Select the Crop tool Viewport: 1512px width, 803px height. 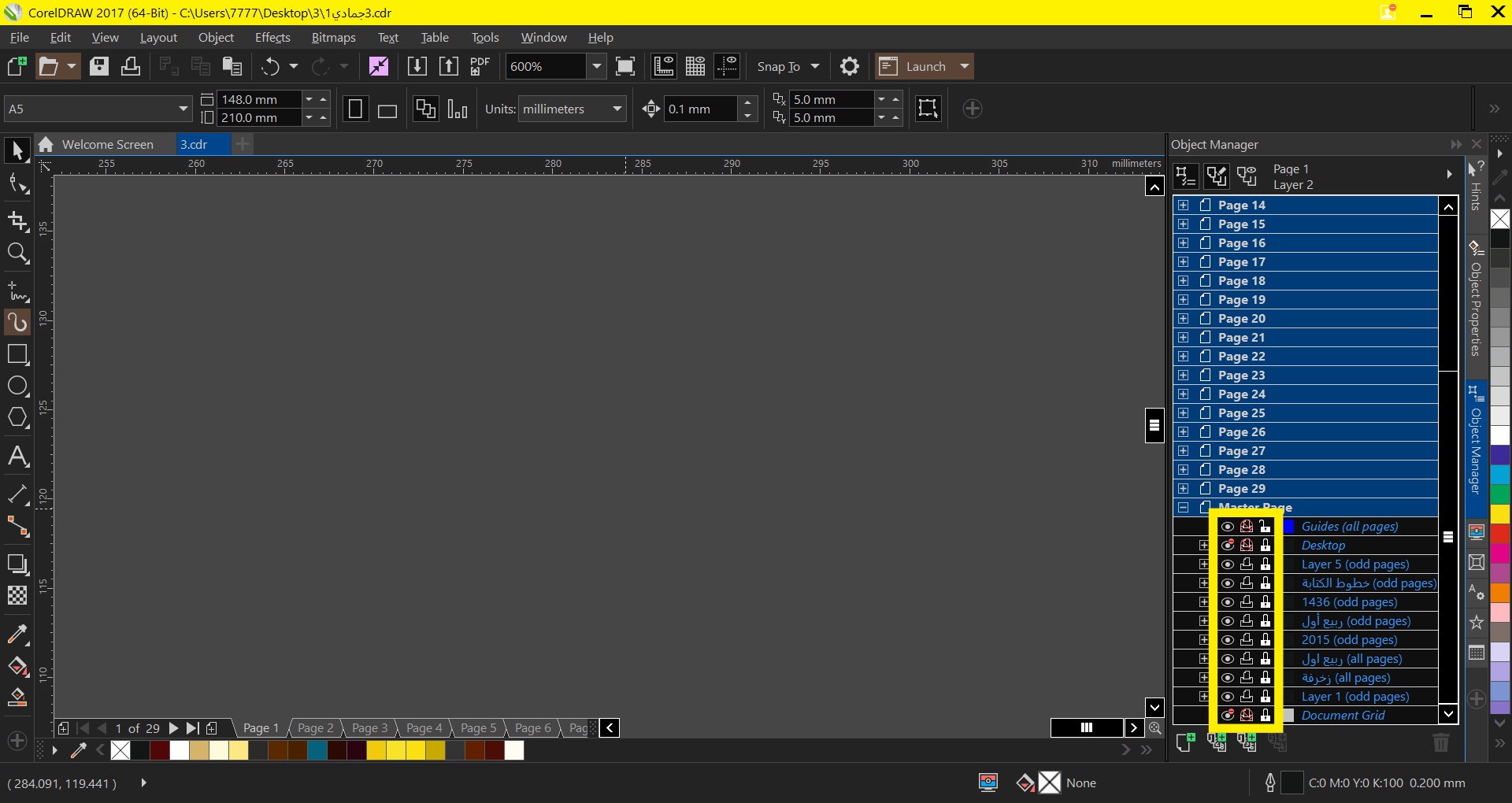point(17,221)
